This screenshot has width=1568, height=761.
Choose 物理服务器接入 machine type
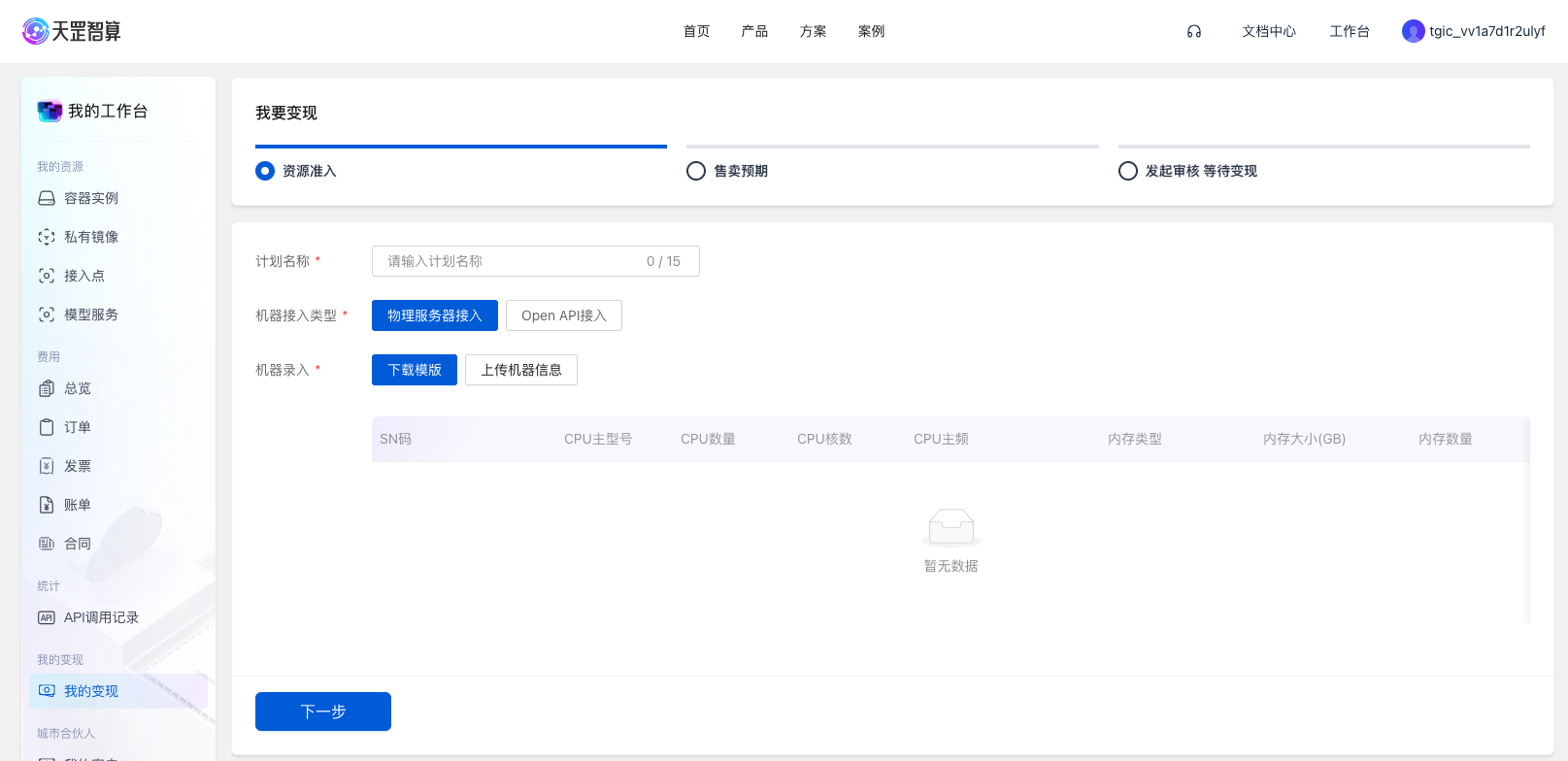(435, 315)
